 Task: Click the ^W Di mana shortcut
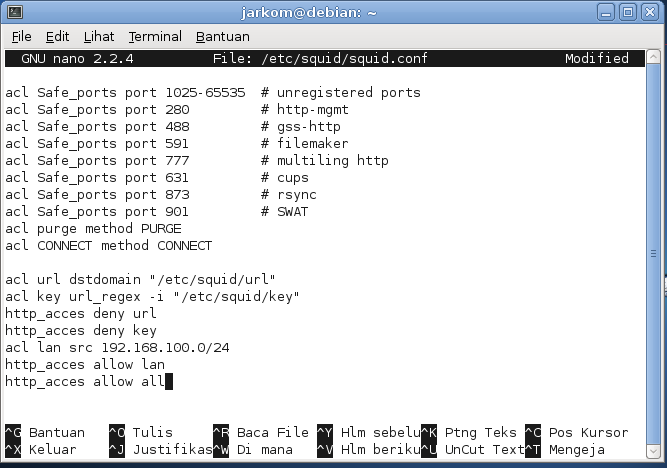(253, 450)
